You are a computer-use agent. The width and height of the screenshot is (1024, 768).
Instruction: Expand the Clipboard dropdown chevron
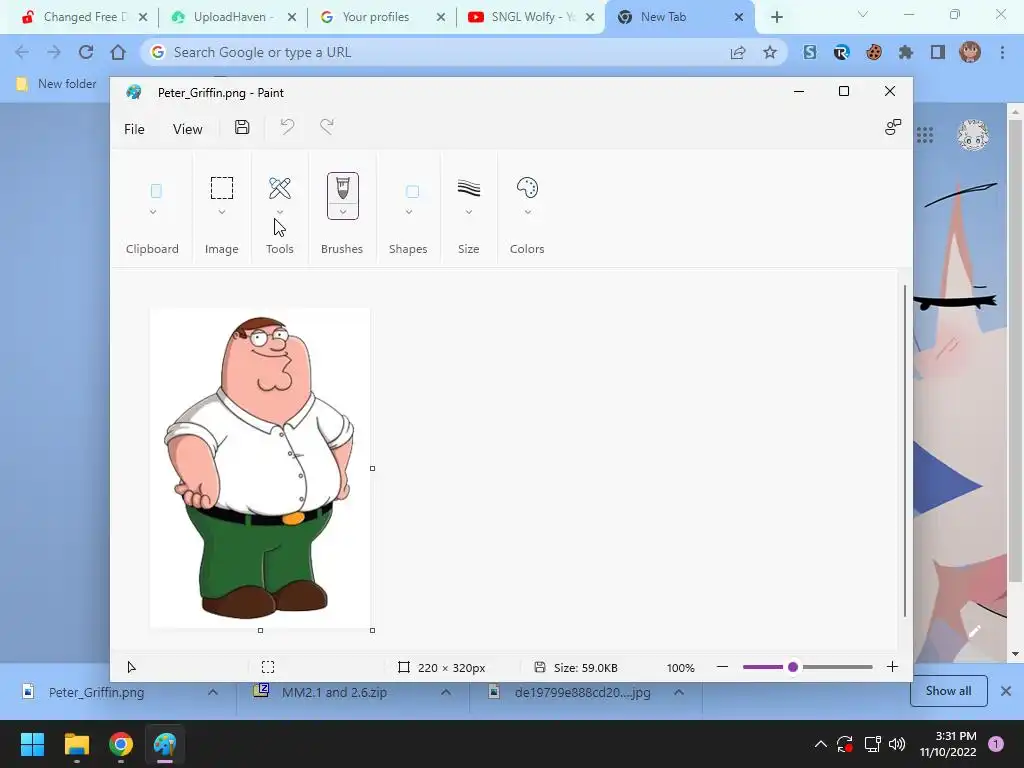tap(153, 212)
